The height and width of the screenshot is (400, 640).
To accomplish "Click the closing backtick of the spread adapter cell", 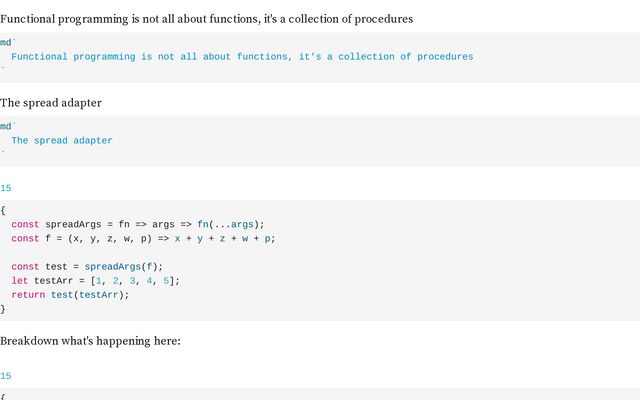I will (x=2, y=153).
